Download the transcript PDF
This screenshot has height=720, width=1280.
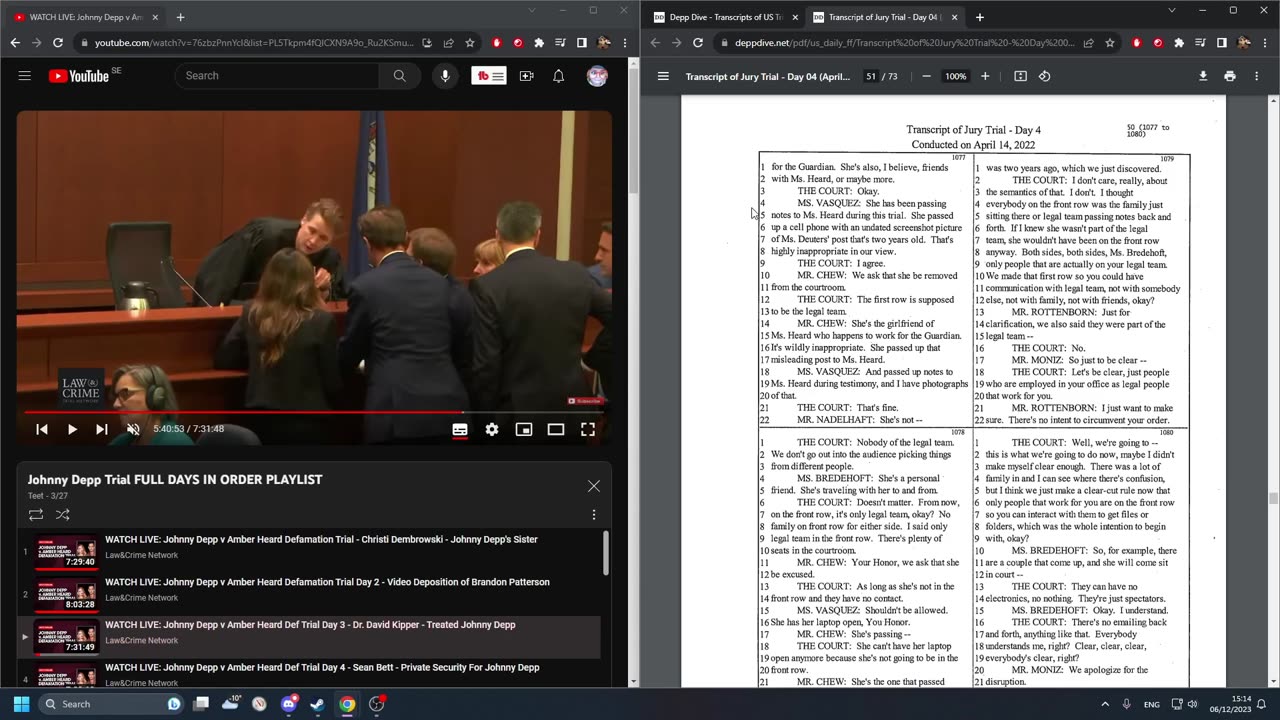click(x=1203, y=76)
